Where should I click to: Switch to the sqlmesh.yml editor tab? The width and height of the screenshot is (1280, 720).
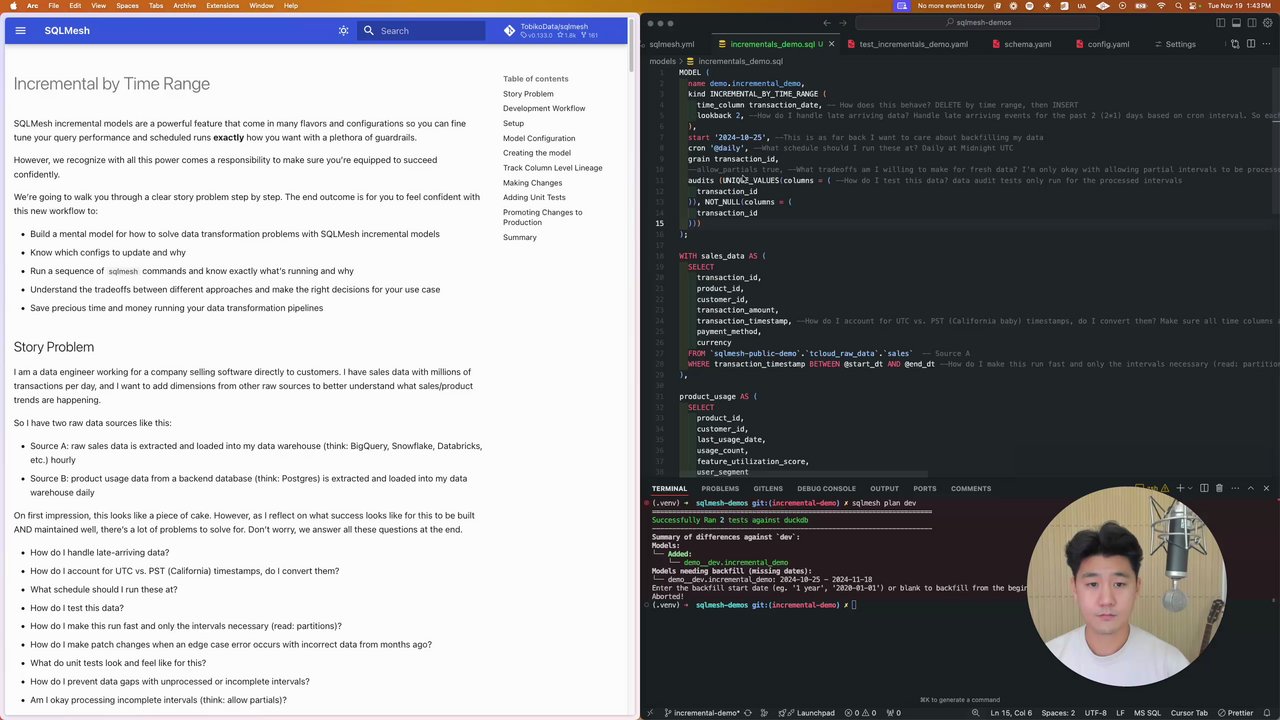tap(671, 44)
